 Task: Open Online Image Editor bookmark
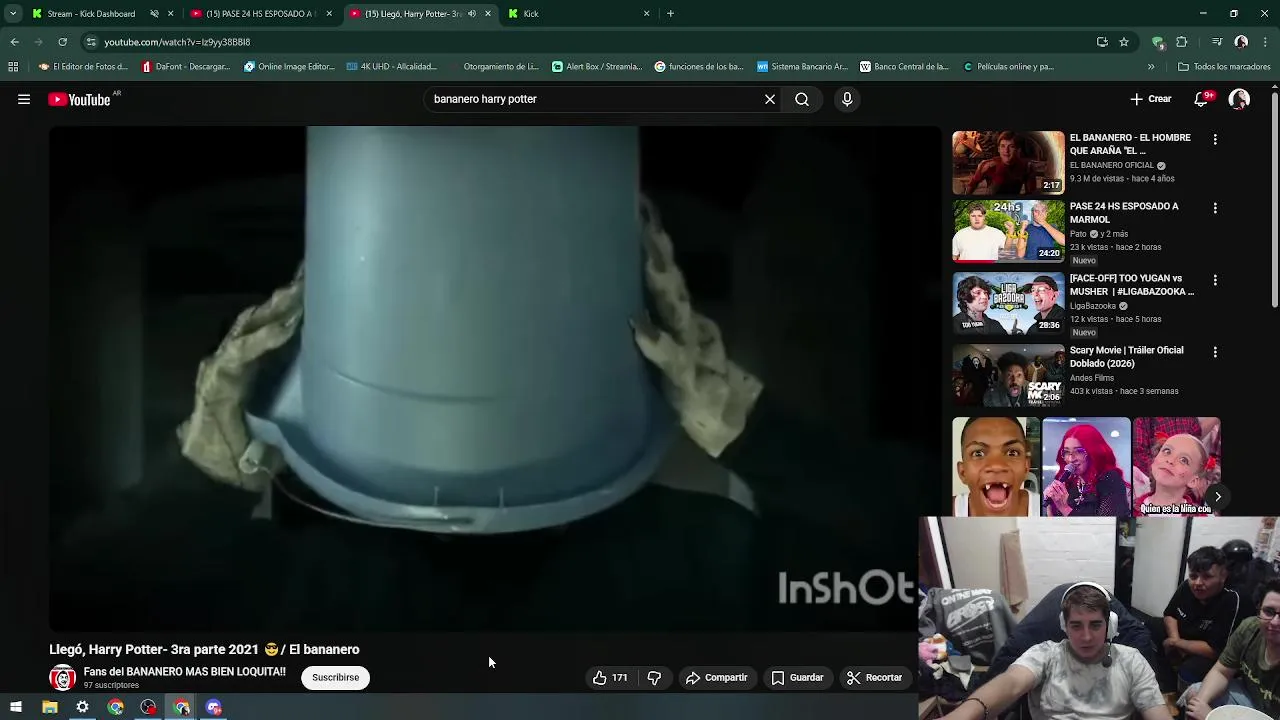pos(289,67)
